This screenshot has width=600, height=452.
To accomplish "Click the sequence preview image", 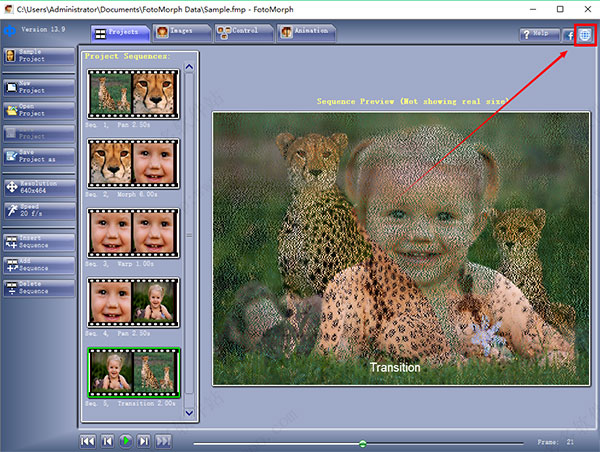I will 401,248.
